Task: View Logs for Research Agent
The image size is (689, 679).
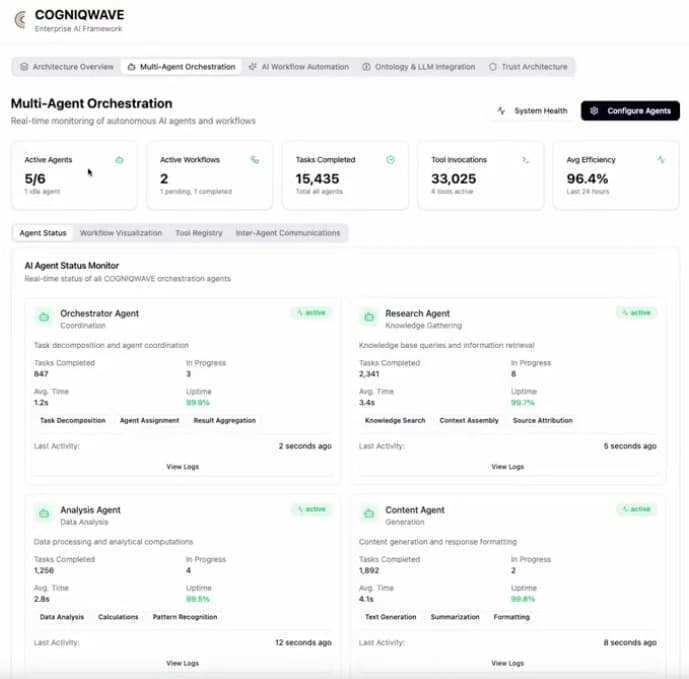Action: 508,467
